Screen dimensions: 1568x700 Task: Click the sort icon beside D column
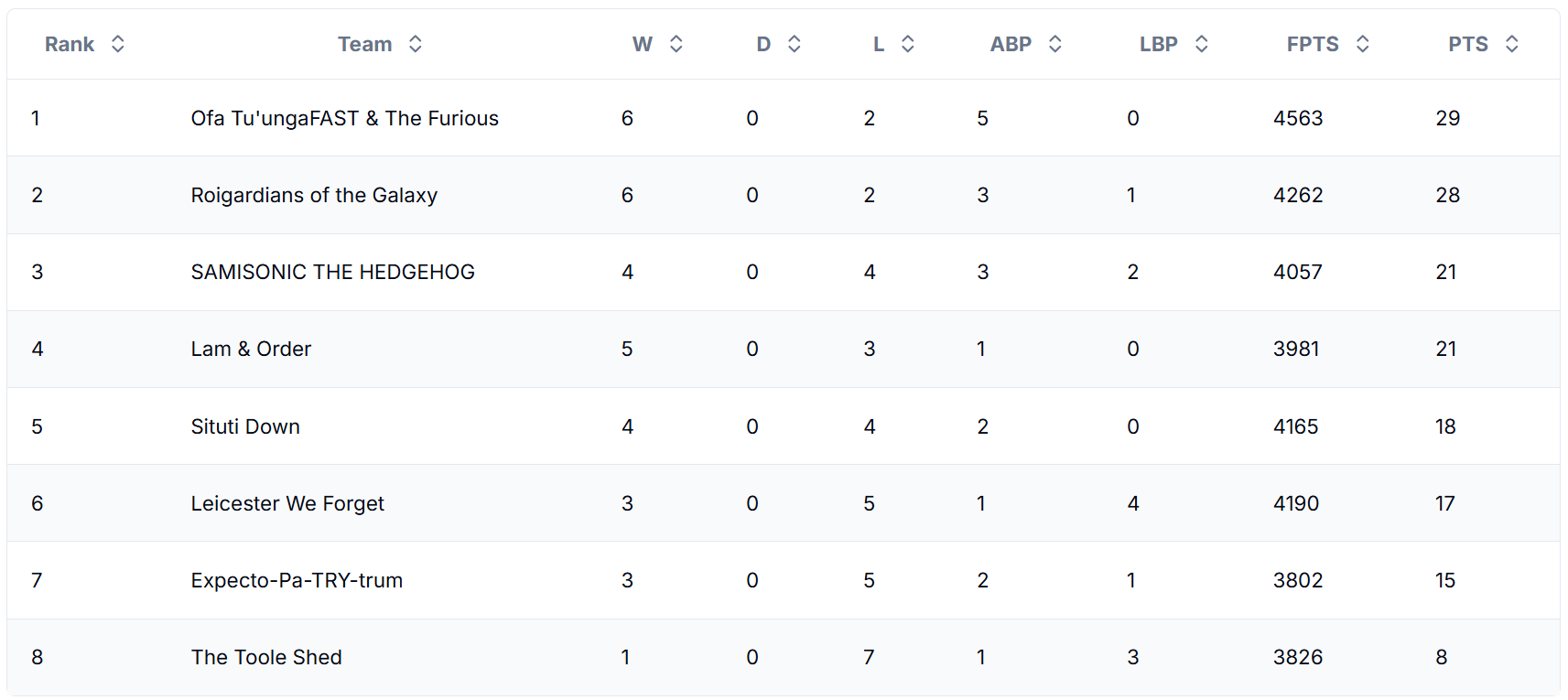click(x=794, y=44)
